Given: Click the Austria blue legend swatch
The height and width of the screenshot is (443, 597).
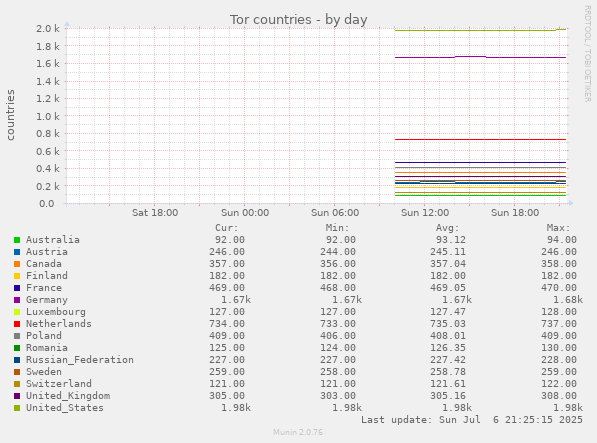Looking at the screenshot, I should point(17,252).
